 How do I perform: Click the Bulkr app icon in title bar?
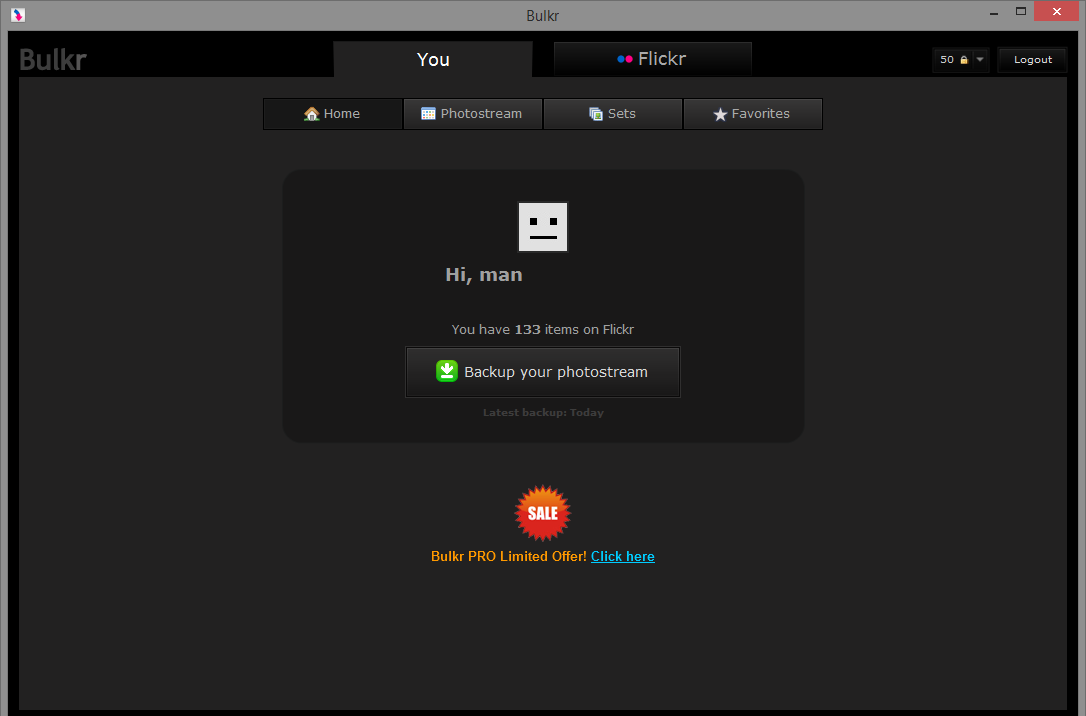(x=18, y=15)
